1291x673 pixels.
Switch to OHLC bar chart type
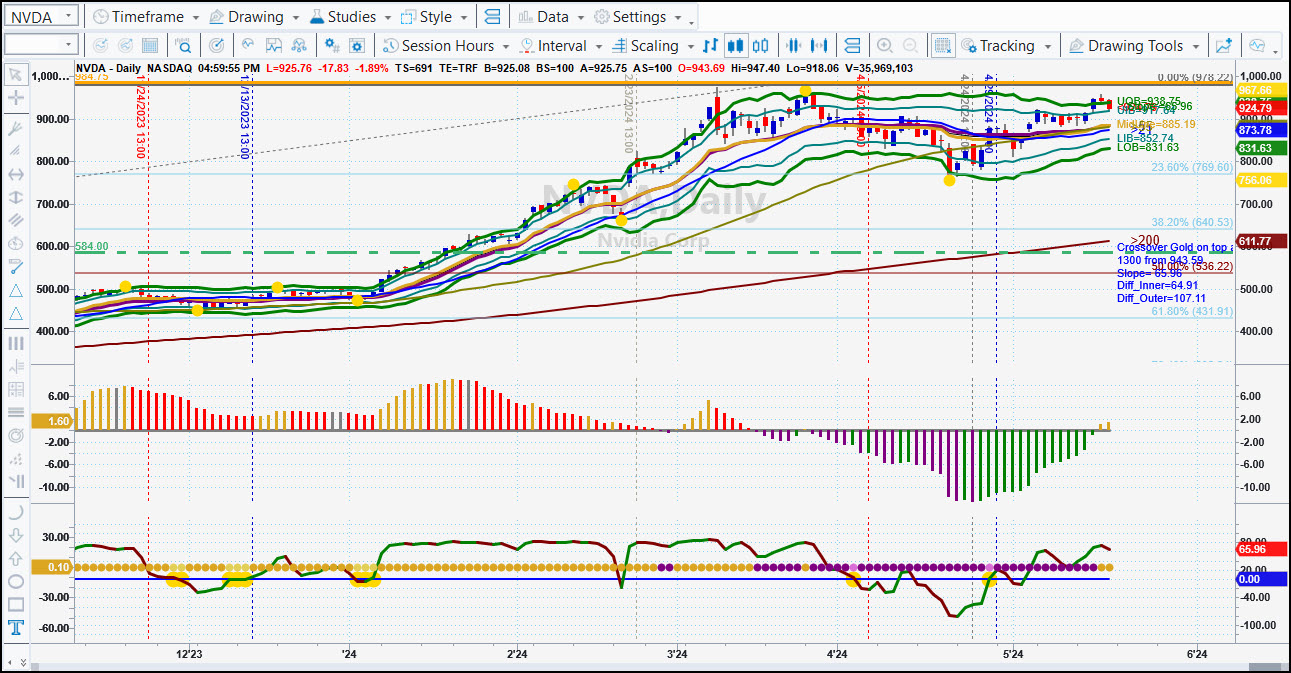click(x=710, y=45)
